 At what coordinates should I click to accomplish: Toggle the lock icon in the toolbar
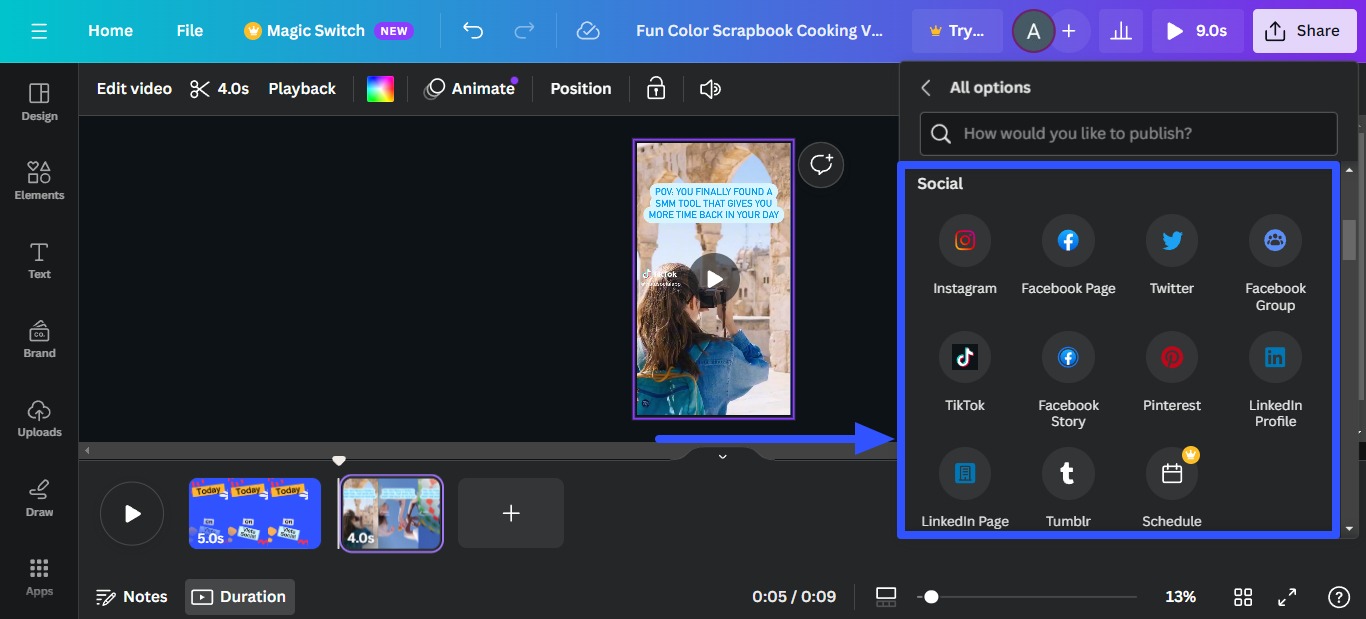point(656,89)
